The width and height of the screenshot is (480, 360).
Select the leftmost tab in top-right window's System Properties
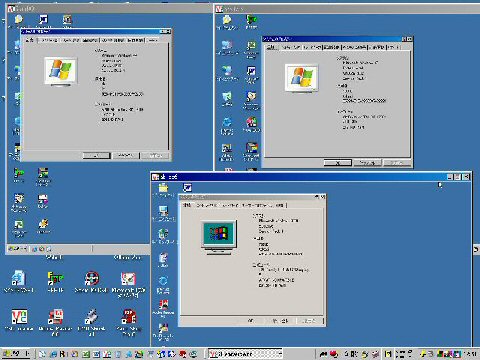pos(271,47)
